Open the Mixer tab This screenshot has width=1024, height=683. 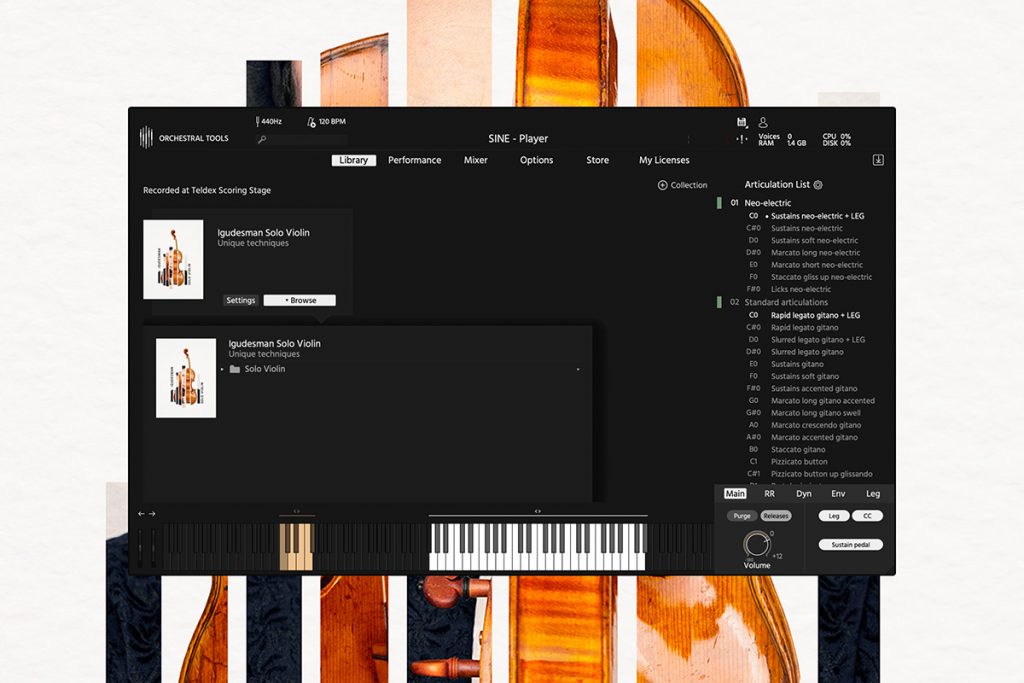point(475,160)
